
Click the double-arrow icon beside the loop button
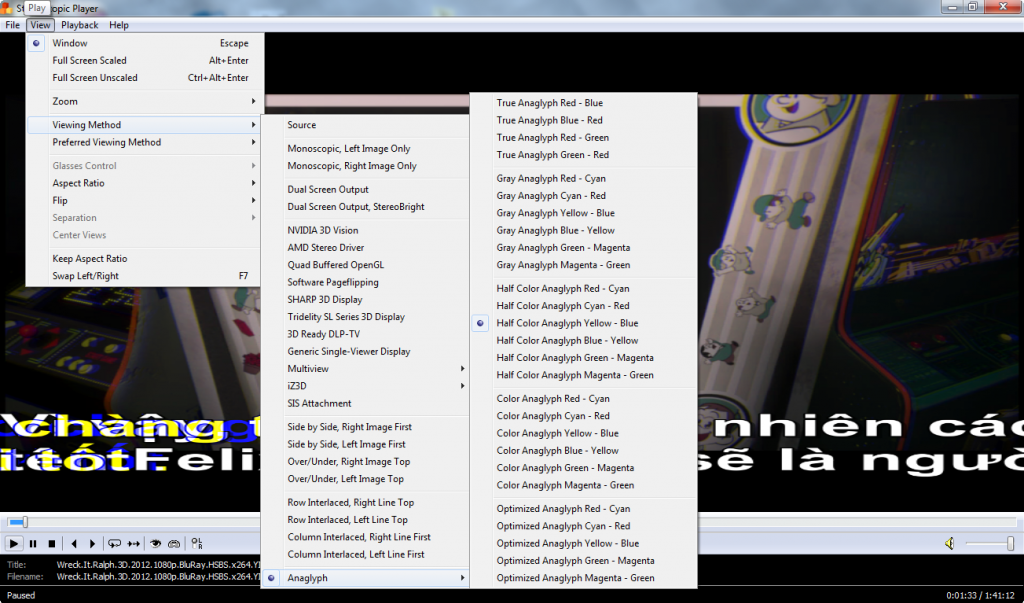pyautogui.click(x=133, y=543)
